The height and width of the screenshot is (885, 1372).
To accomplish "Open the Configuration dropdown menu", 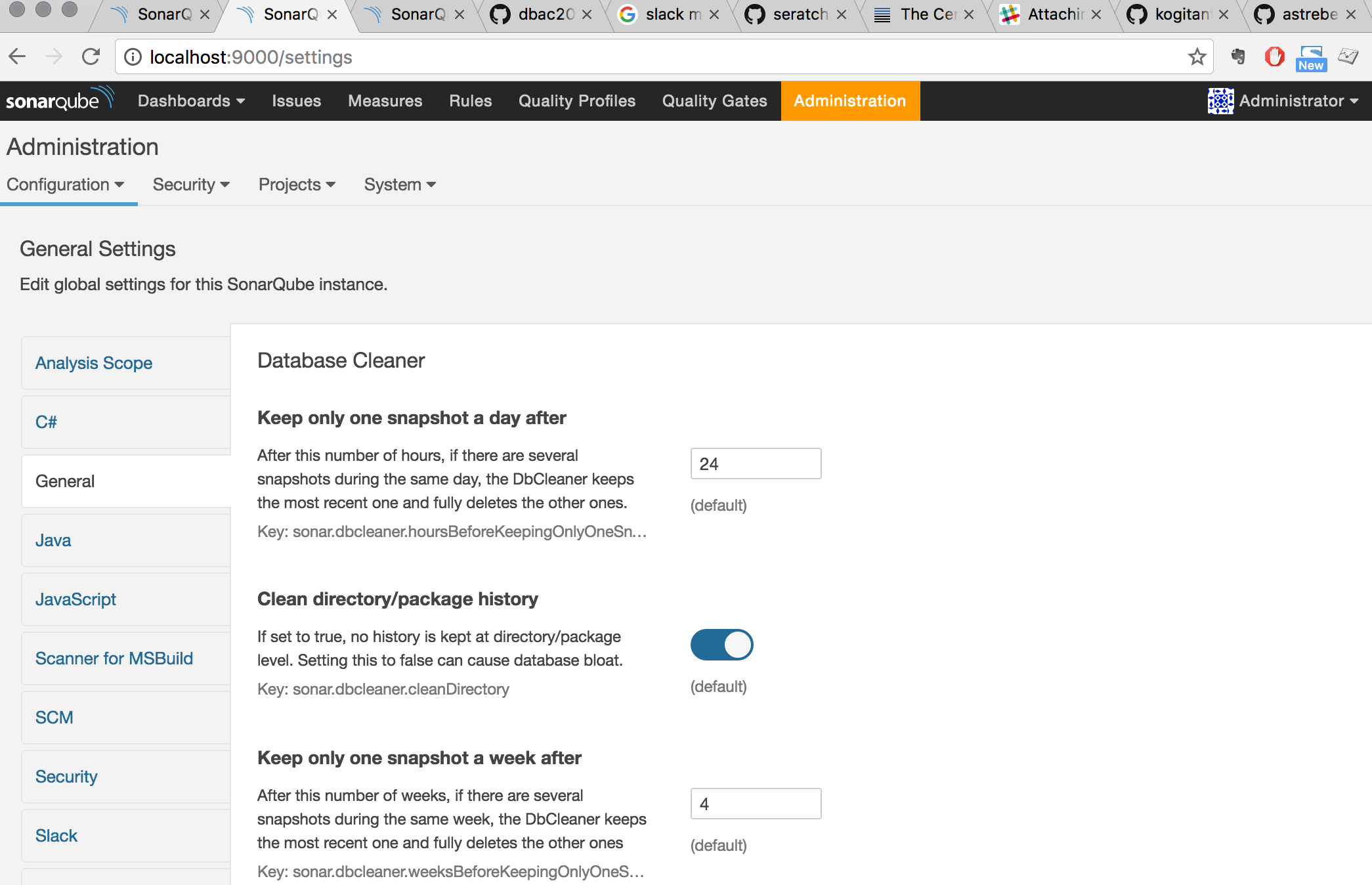I will (65, 184).
